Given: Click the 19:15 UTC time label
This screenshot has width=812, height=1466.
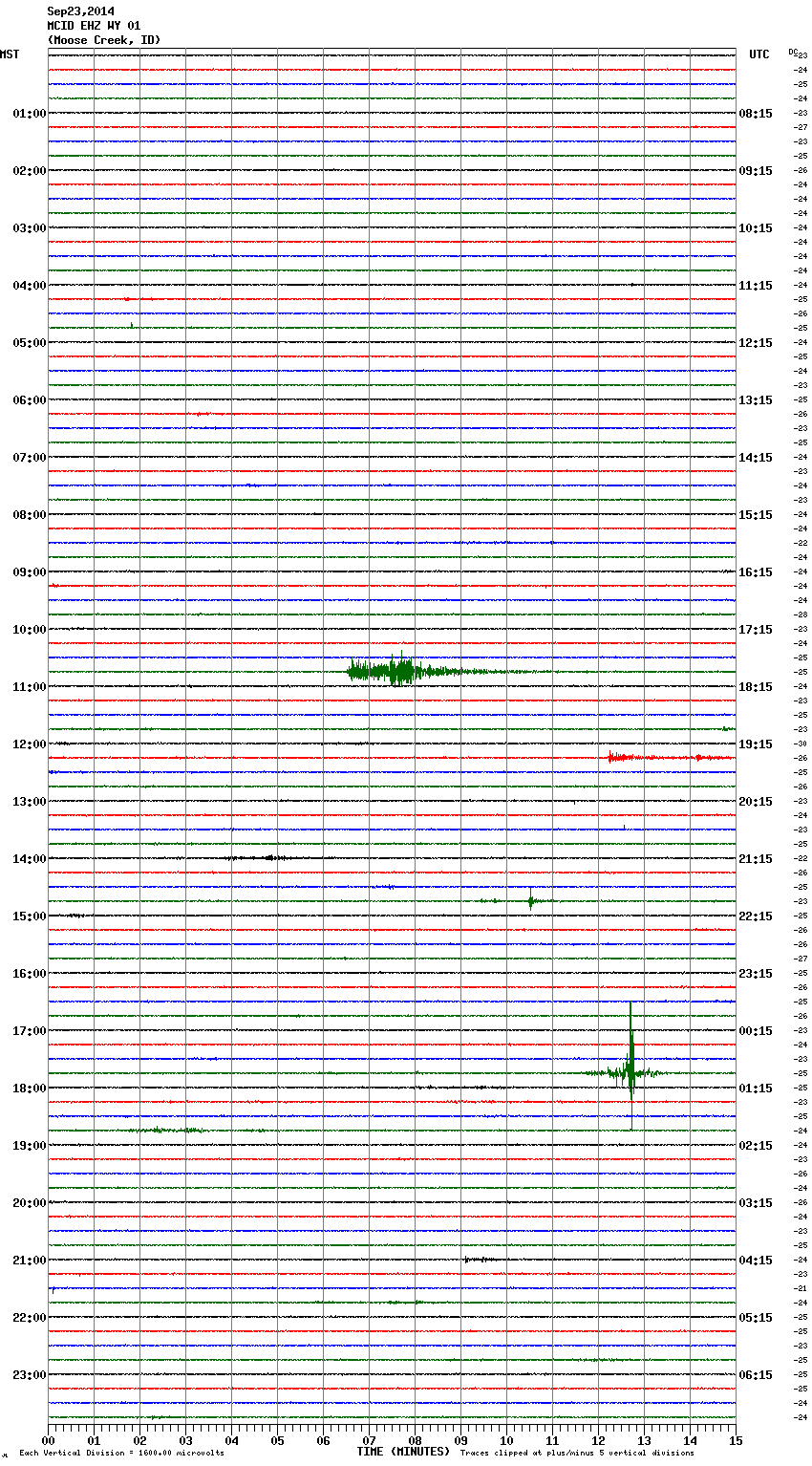Looking at the screenshot, I should click(x=756, y=744).
